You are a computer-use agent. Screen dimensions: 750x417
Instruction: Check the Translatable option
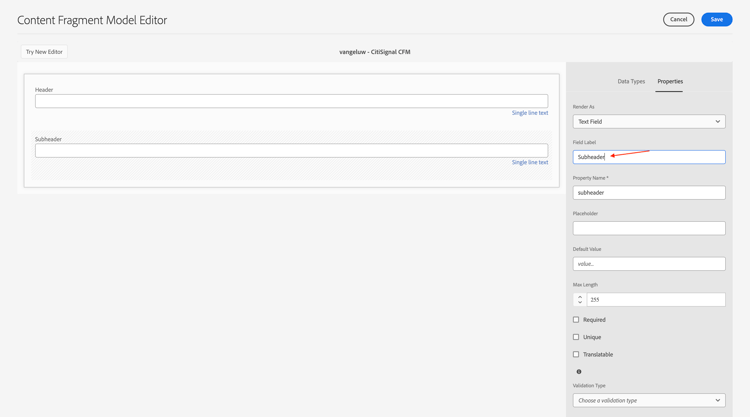576,354
